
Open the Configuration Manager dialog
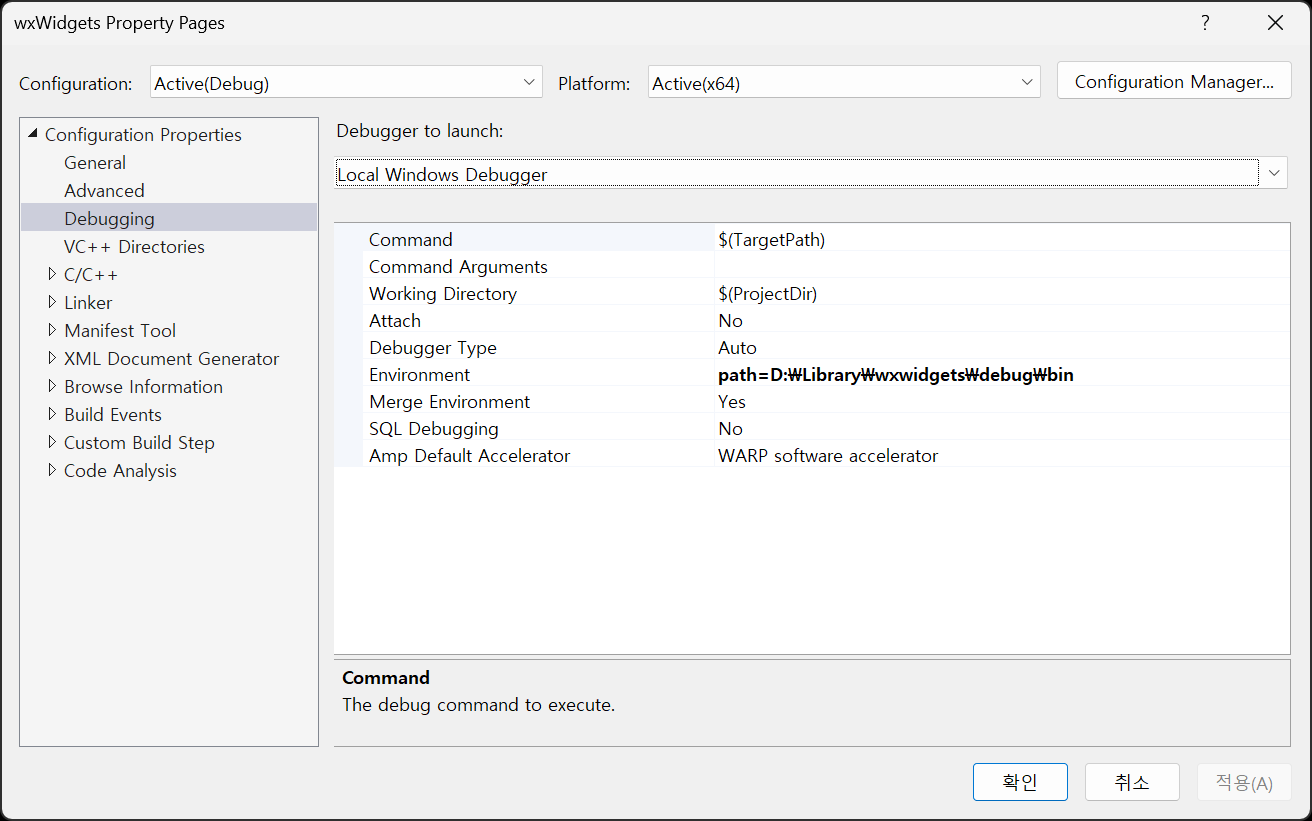click(x=1174, y=82)
